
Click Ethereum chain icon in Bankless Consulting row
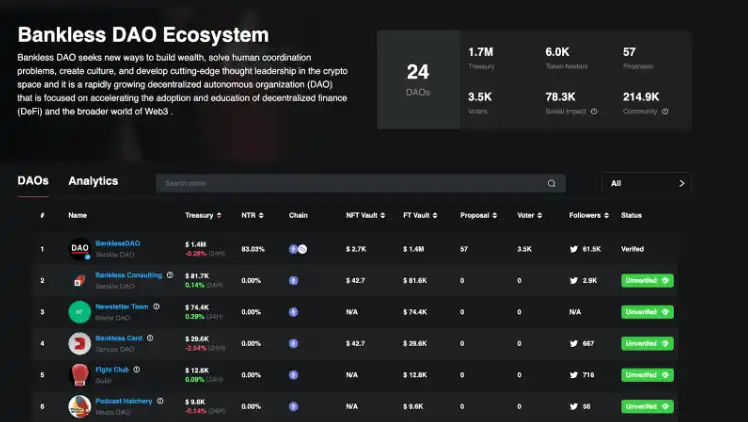tap(293, 280)
